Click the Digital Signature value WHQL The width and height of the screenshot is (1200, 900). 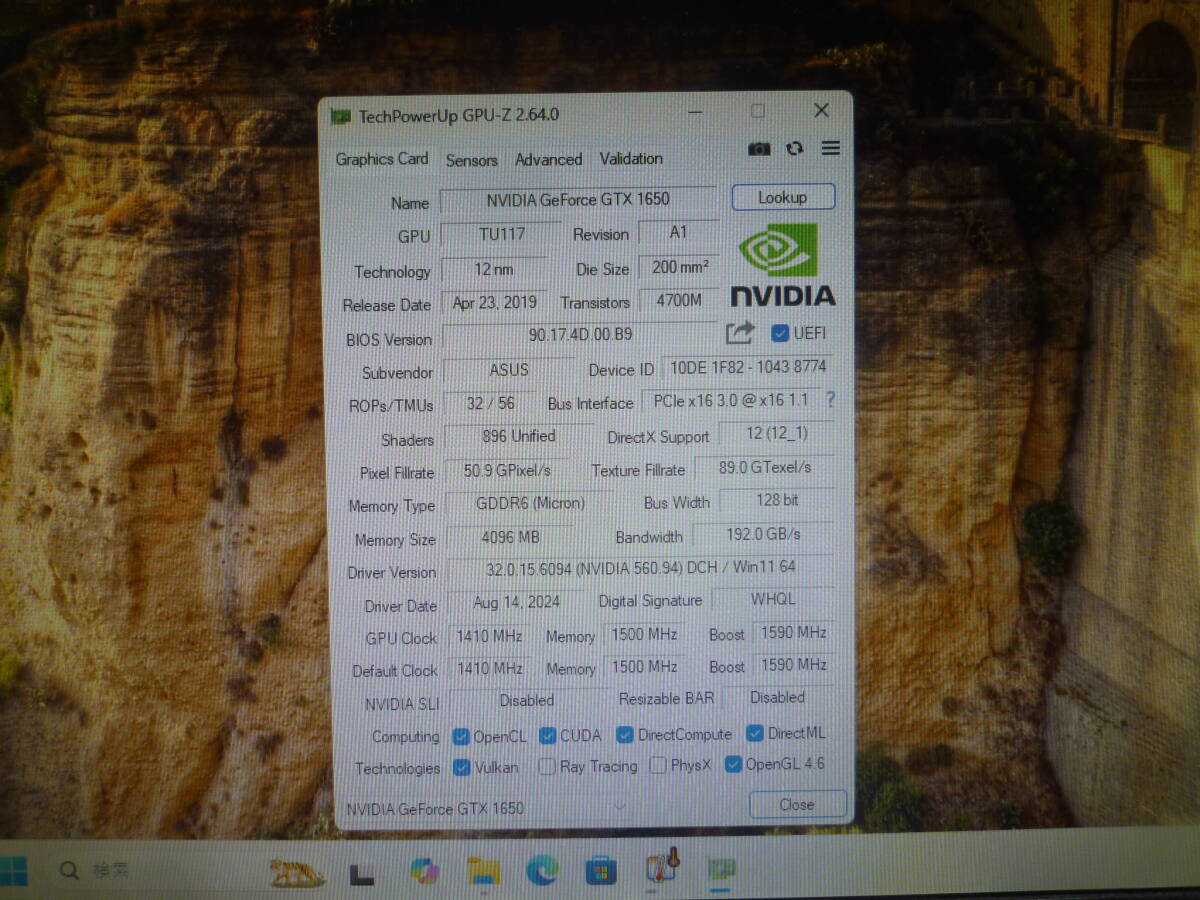tap(773, 599)
